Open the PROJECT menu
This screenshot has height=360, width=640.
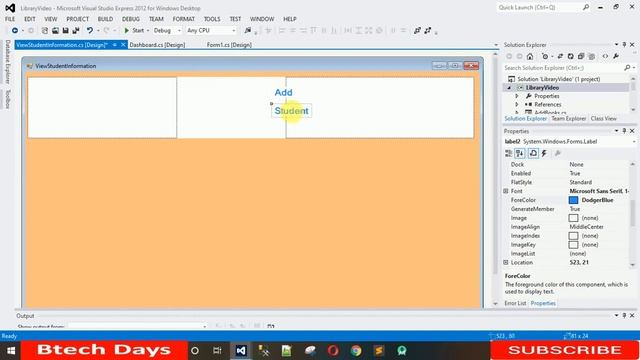point(78,19)
